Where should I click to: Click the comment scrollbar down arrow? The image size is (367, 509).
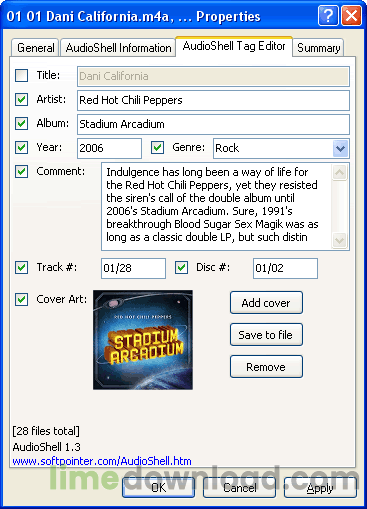(x=340, y=240)
